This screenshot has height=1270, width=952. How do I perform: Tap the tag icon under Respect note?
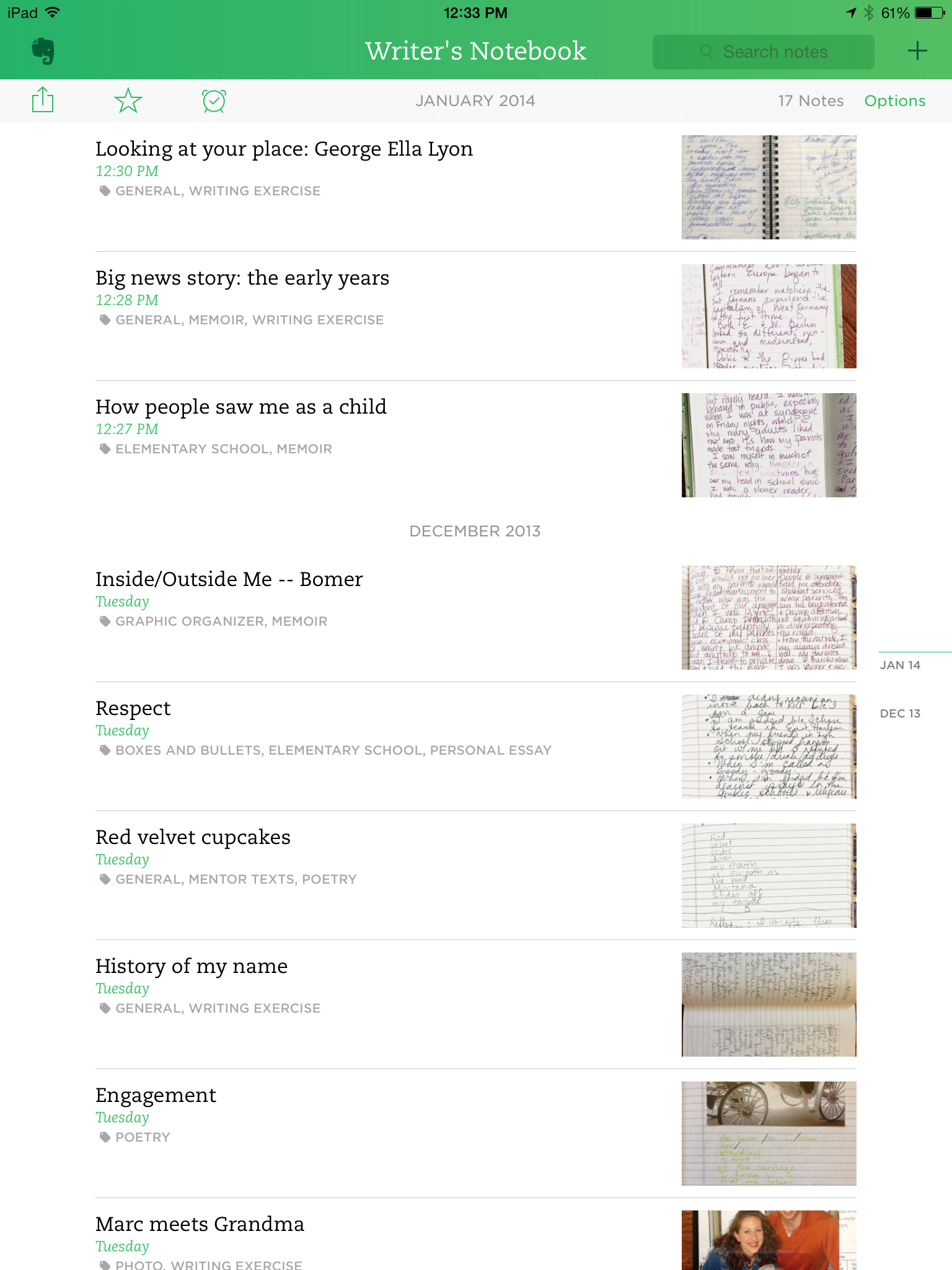[x=105, y=750]
